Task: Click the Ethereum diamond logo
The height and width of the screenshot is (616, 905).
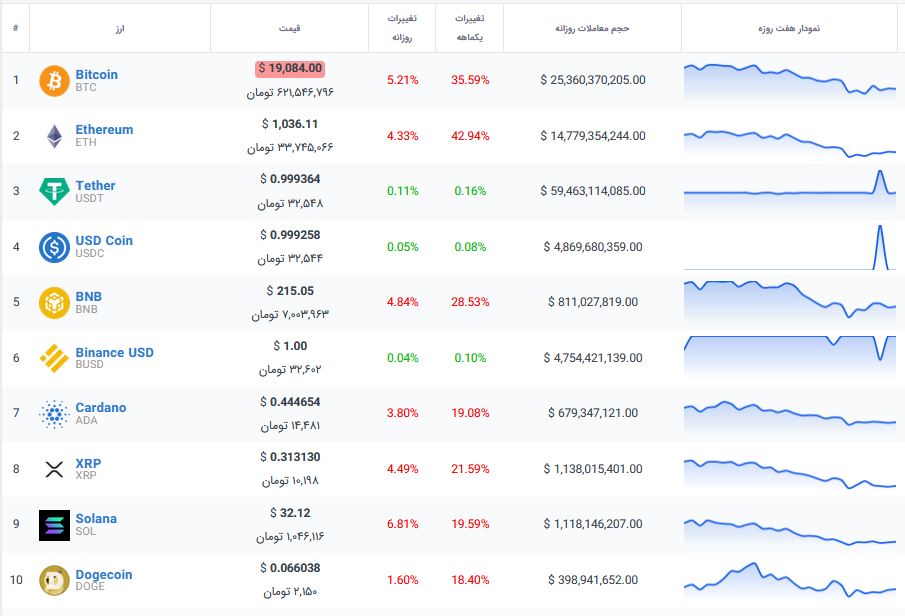Action: click(54, 136)
